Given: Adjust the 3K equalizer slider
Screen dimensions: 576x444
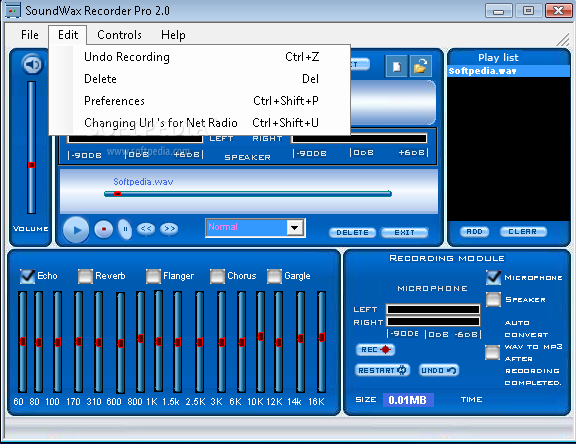Looking at the screenshot, I should (x=222, y=342).
